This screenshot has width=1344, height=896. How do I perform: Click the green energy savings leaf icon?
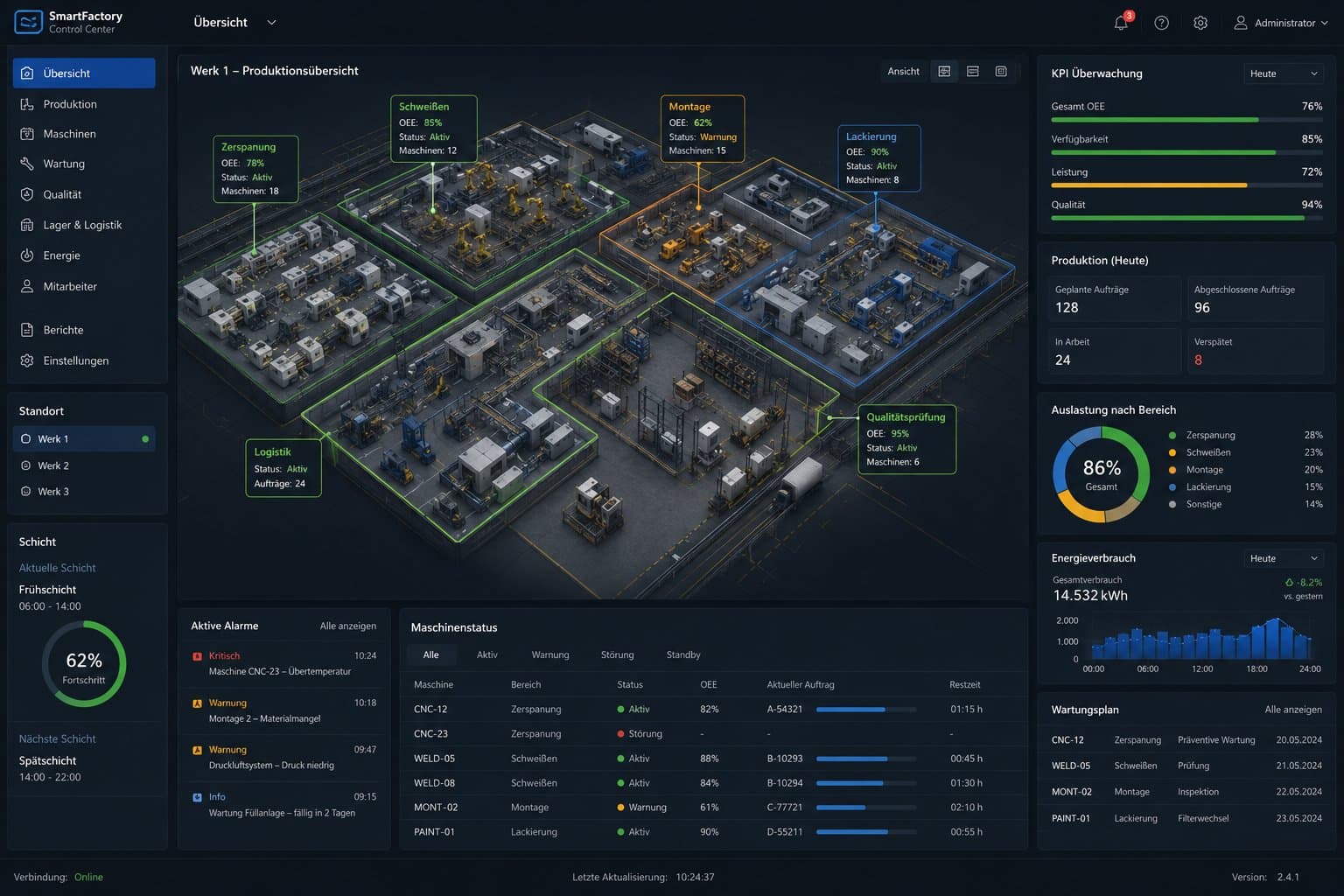[1289, 582]
